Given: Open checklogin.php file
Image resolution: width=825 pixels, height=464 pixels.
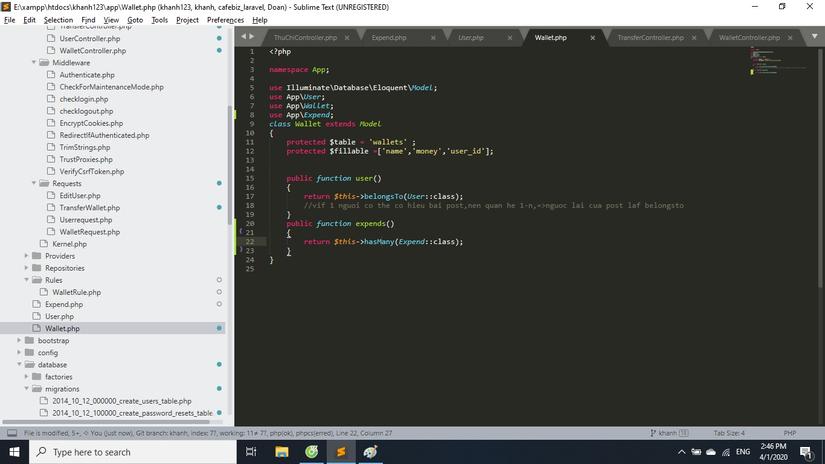Looking at the screenshot, I should click(84, 99).
